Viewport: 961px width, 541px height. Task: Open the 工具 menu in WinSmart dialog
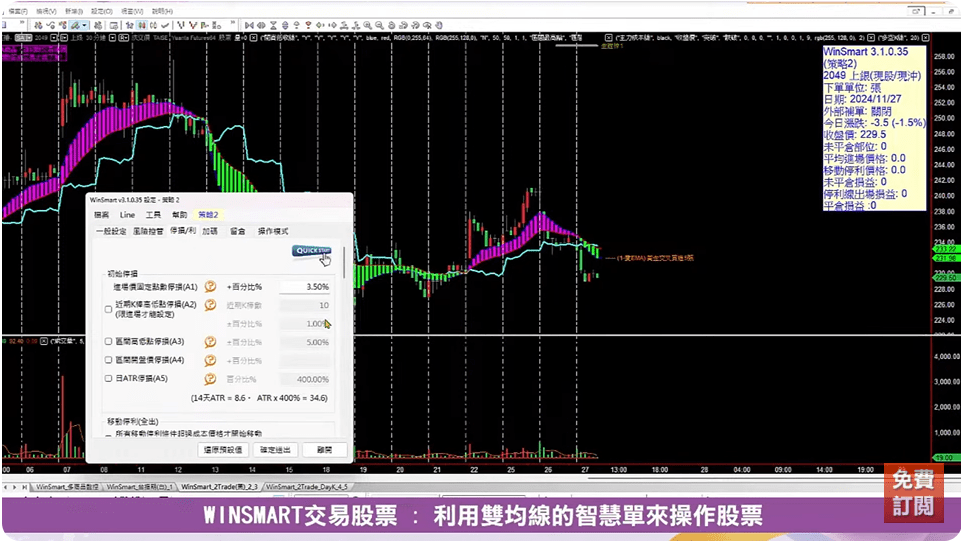pyautogui.click(x=153, y=215)
